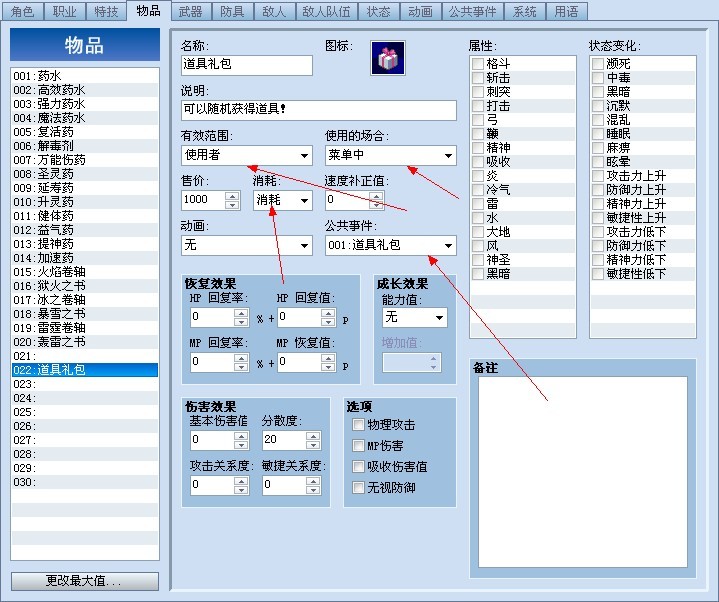Viewport: 719px width, 602px height.
Task: Click the 备注 notes text area
Action: pyautogui.click(x=583, y=472)
